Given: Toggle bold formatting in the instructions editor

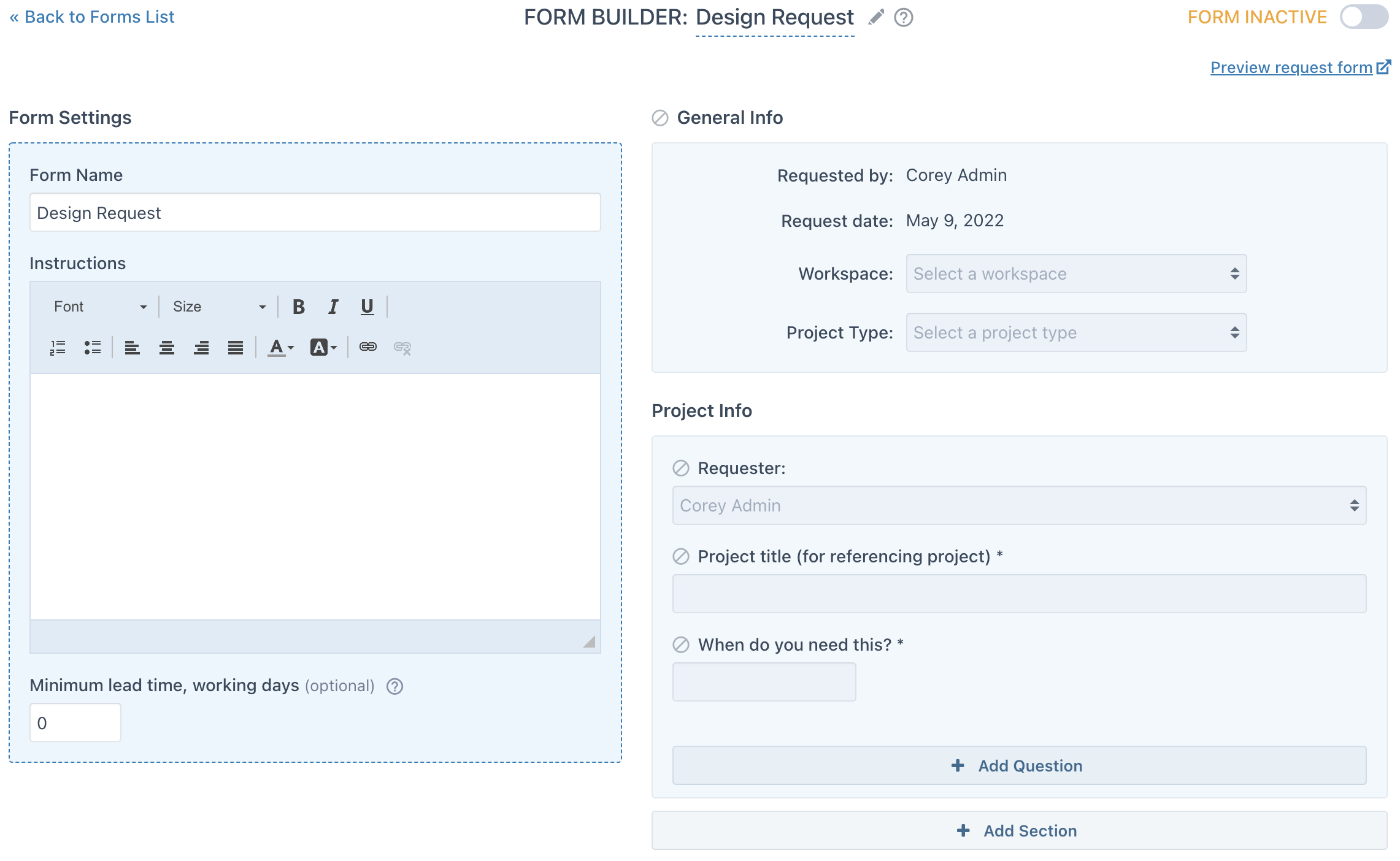Looking at the screenshot, I should click(299, 307).
